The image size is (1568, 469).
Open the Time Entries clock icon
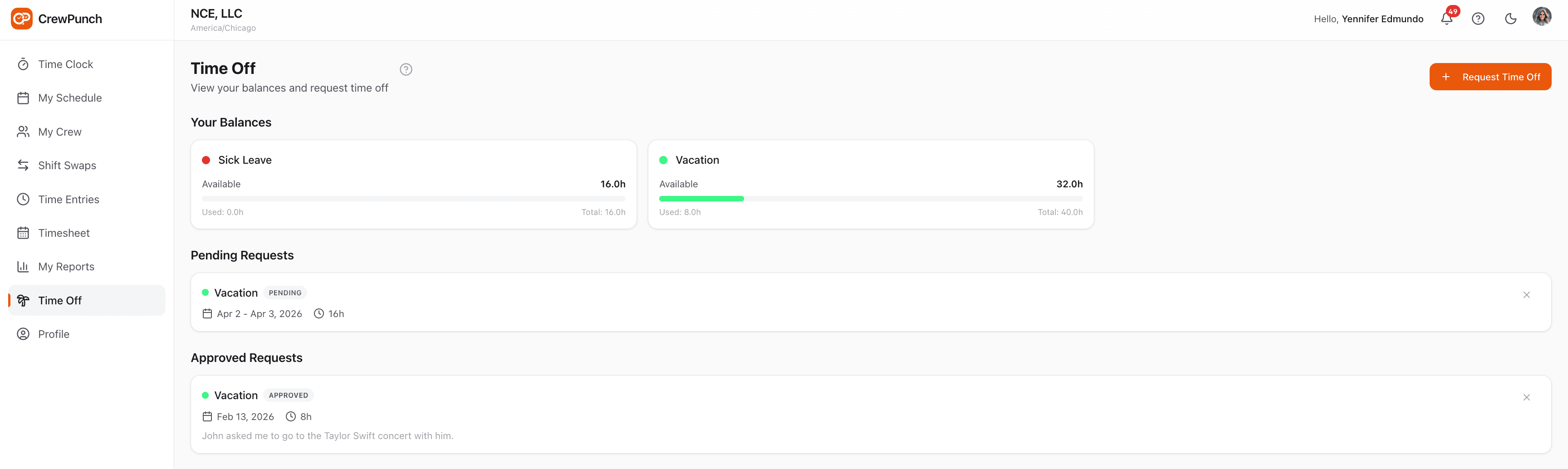(23, 199)
